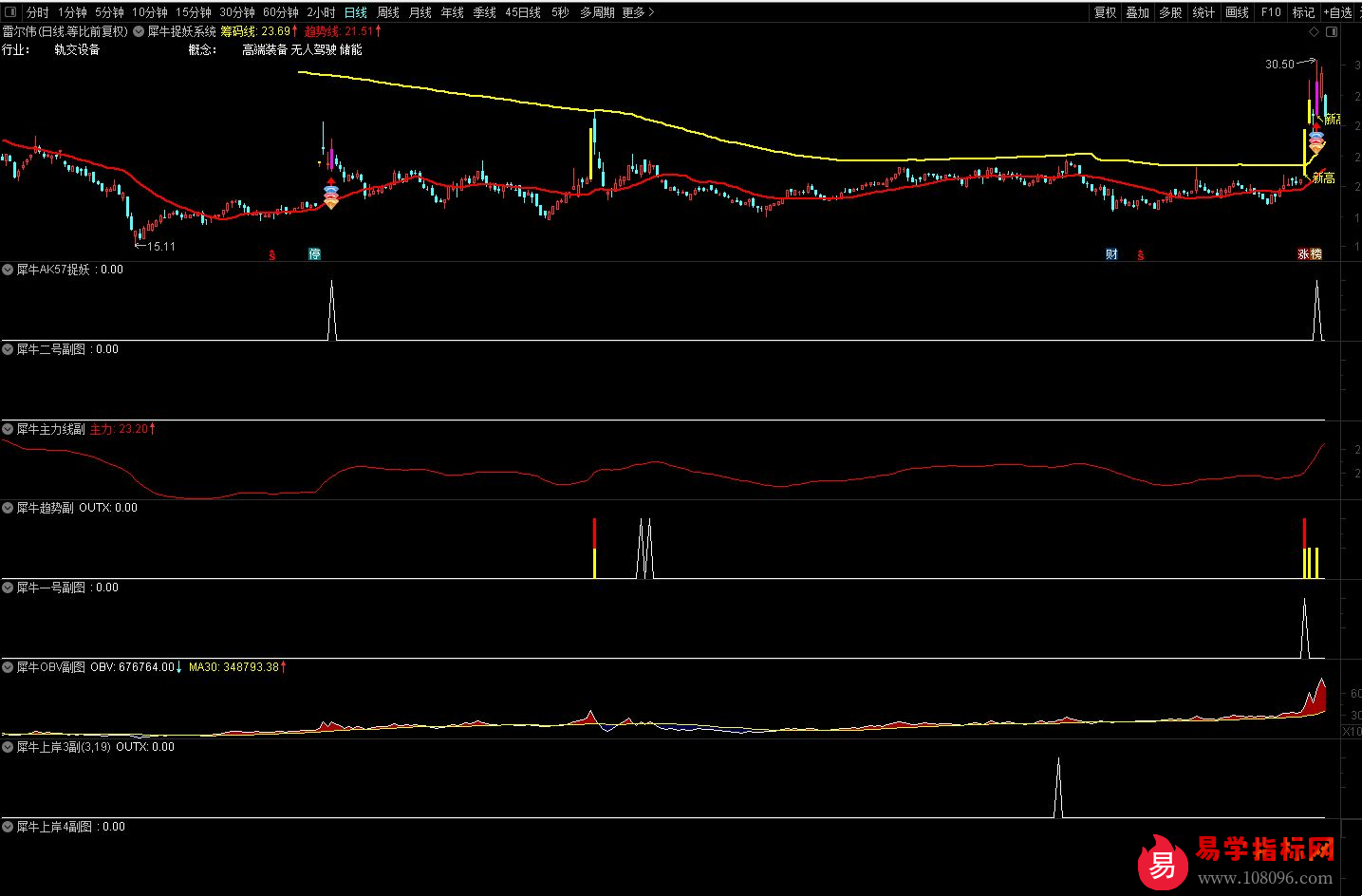Click the 标记 mark button

[x=1303, y=12]
